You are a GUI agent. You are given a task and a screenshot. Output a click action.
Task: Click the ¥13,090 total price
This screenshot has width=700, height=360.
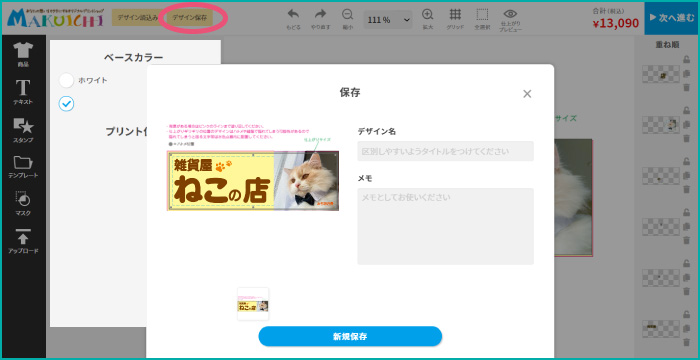coord(616,24)
